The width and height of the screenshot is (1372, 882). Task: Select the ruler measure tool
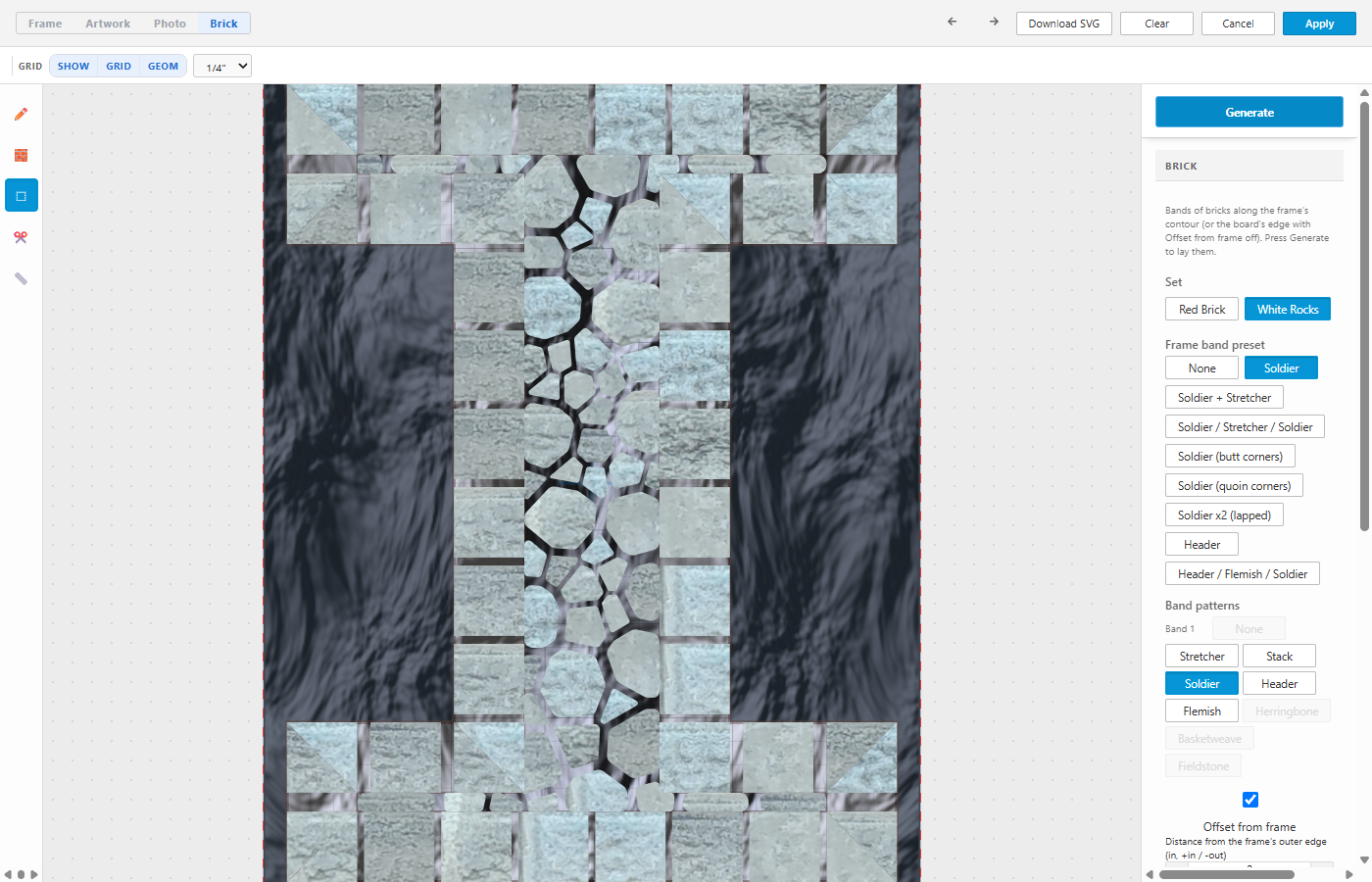(22, 278)
